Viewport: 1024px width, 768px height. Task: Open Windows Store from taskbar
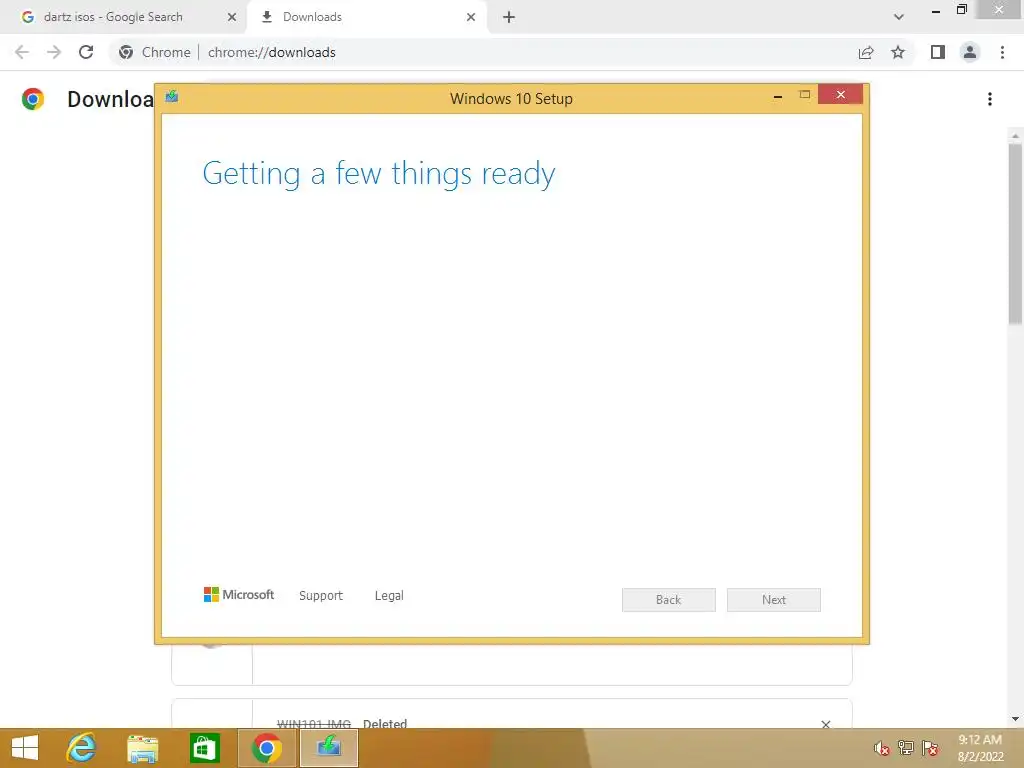204,748
